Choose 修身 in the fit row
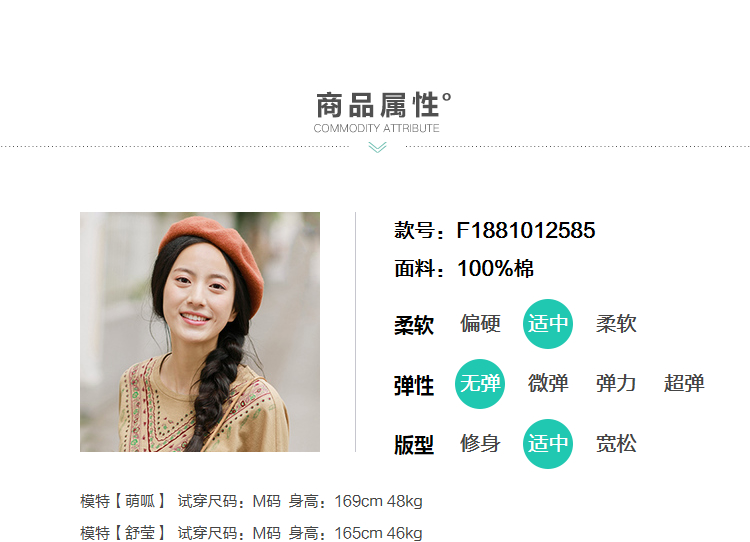Screen dimensions: 750x542 480,443
